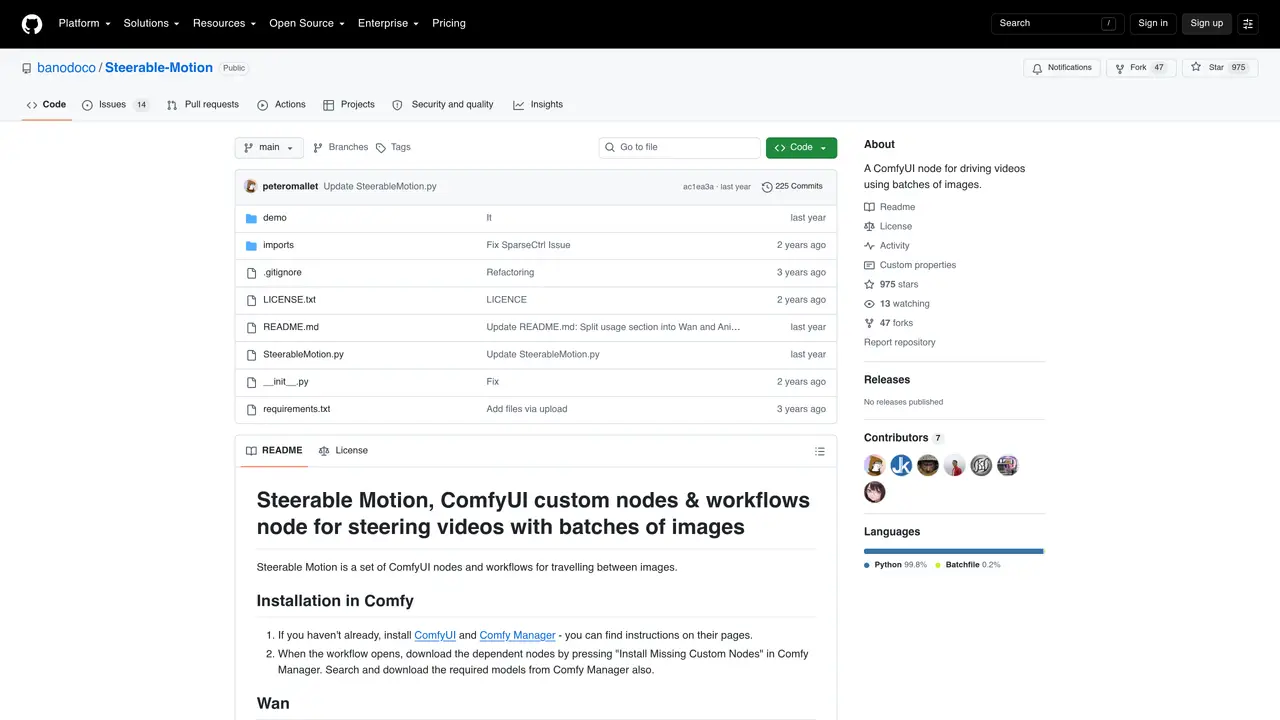Click the peteromallet author name

pos(290,187)
